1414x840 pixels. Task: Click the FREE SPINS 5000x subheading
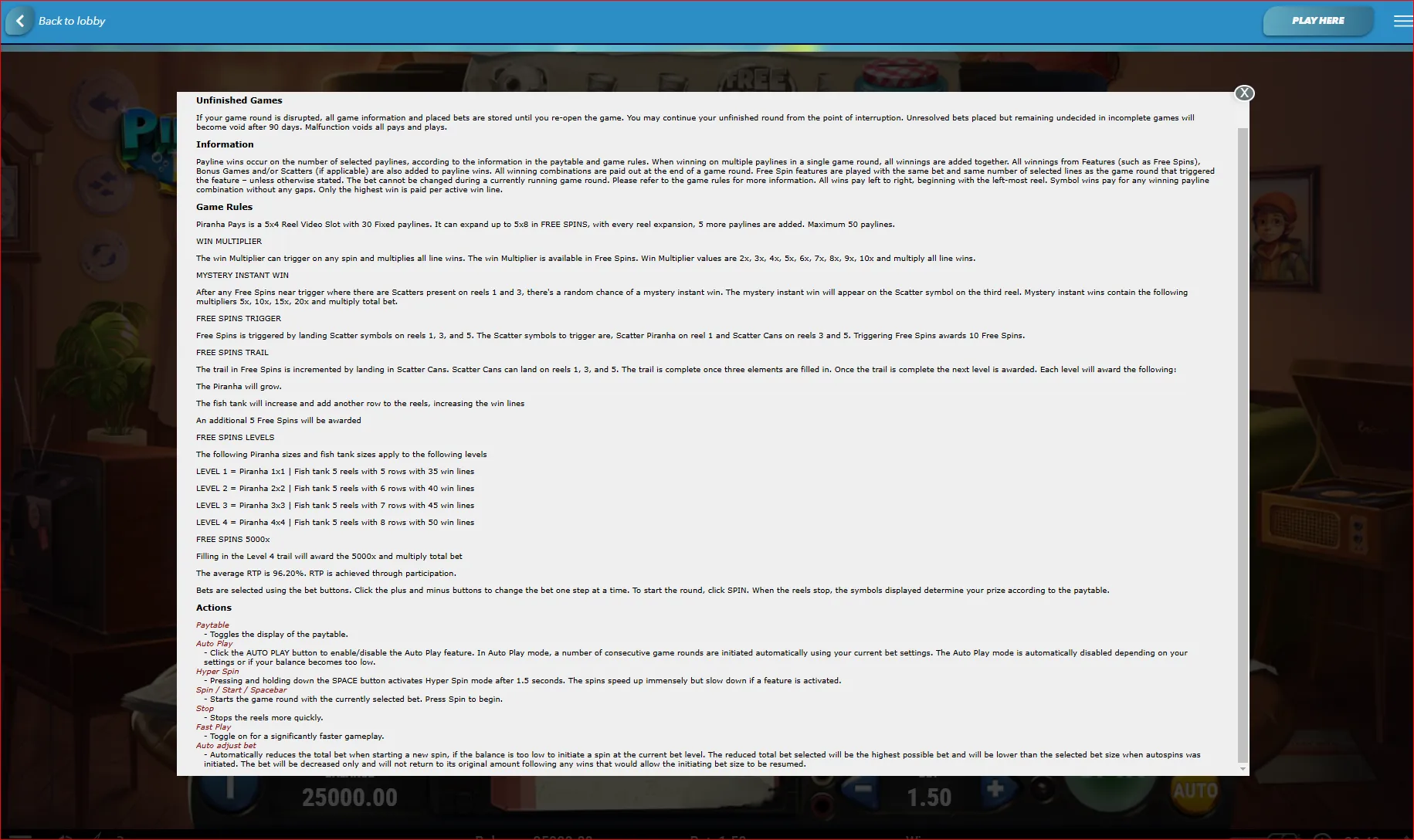(233, 540)
